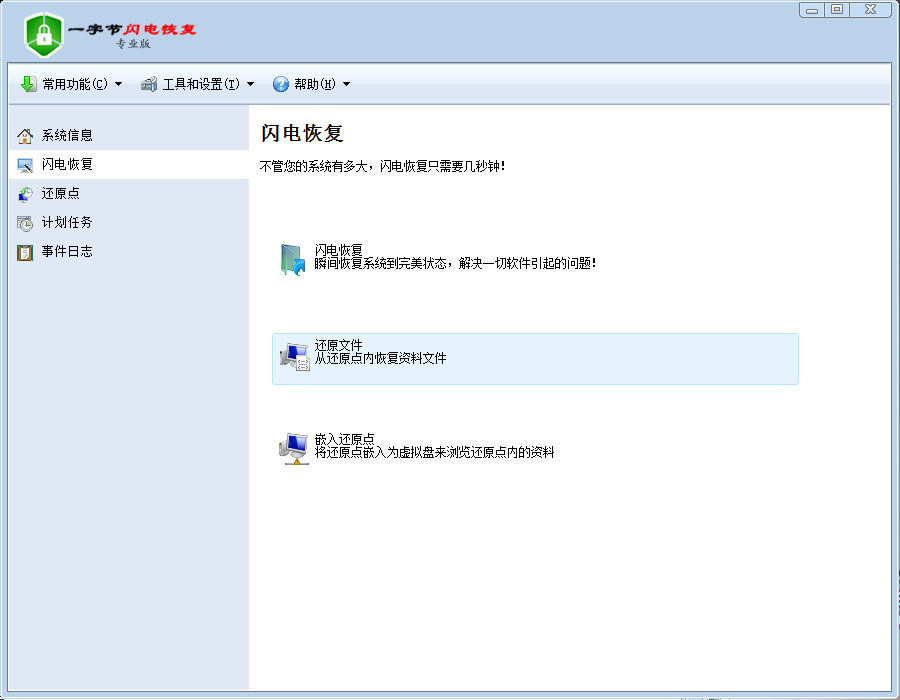Click the 嵌入还原点 network monitor icon

click(294, 449)
